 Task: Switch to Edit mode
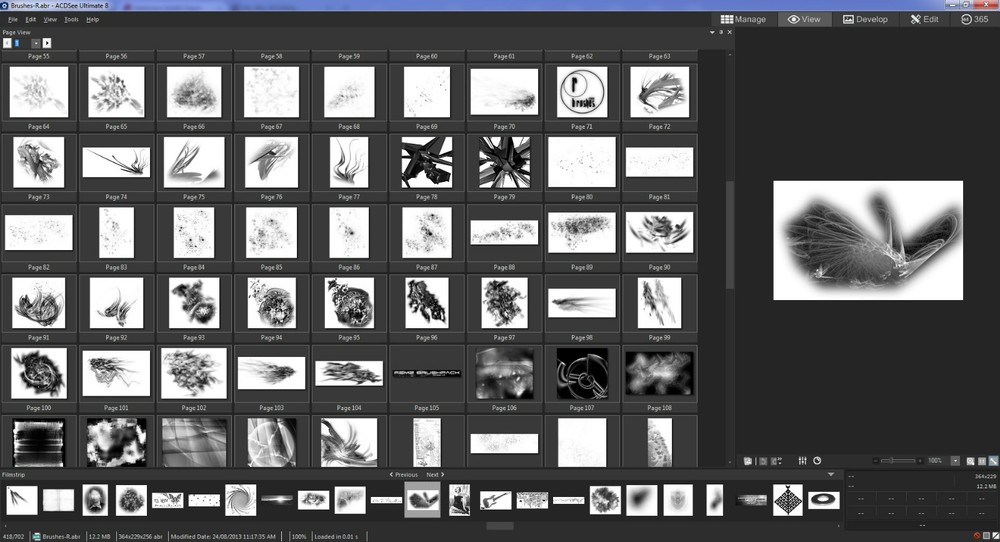[924, 19]
